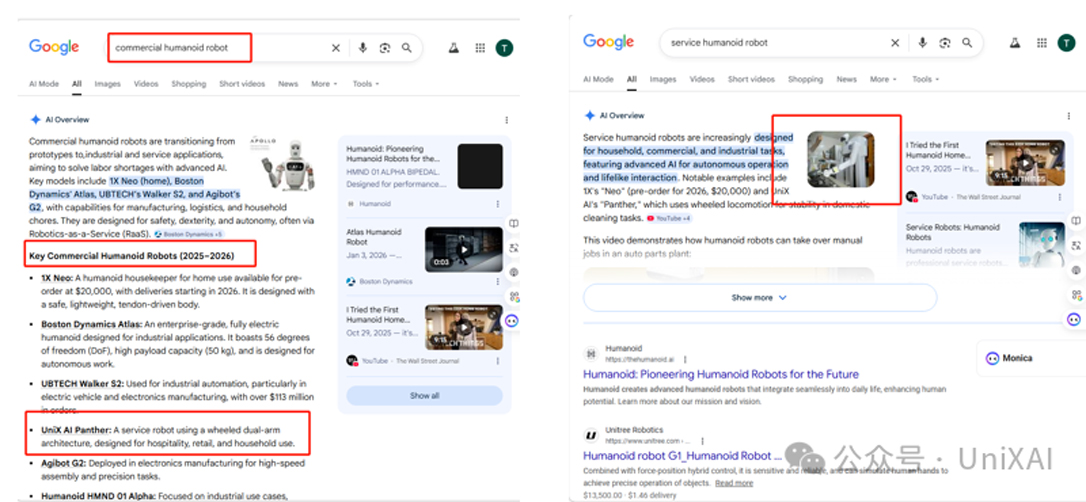The width and height of the screenshot is (1086, 502).
Task: Expand Tools dropdown in service robot window
Action: [x=925, y=80]
